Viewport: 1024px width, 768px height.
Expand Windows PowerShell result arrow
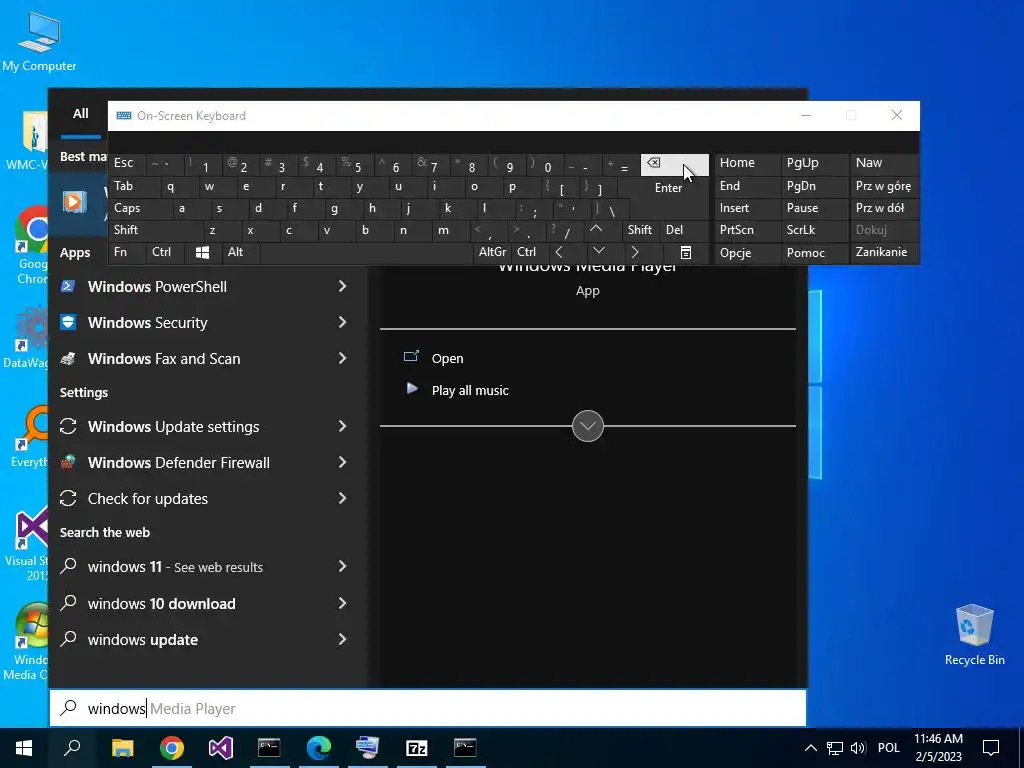tap(342, 286)
